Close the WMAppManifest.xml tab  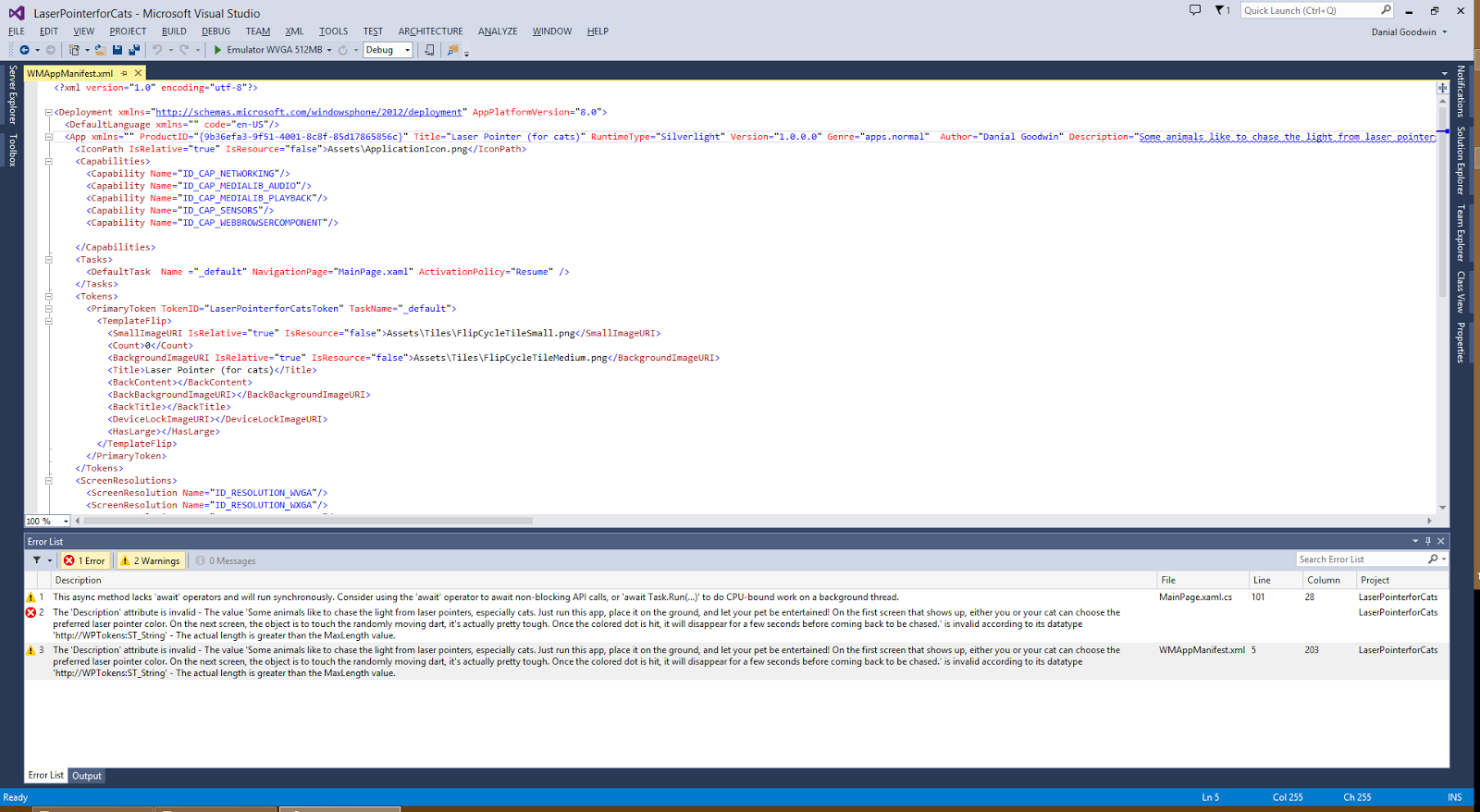139,73
